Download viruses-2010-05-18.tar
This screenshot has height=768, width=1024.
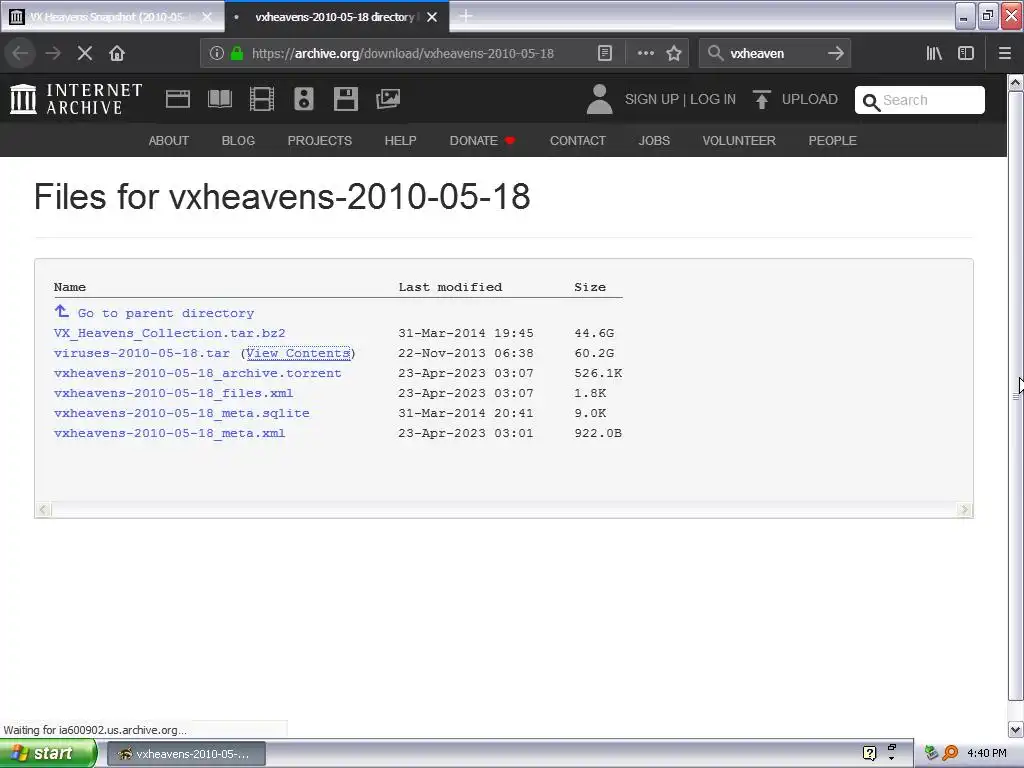point(142,353)
